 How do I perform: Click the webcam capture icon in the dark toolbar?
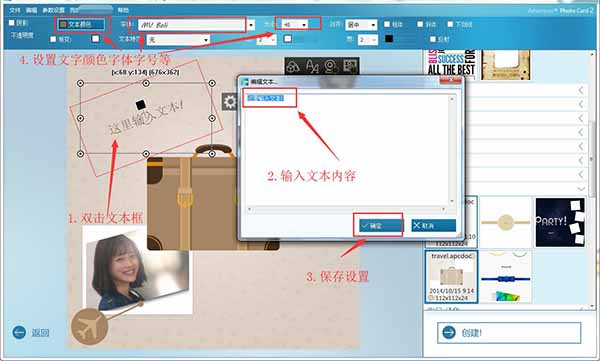pos(331,66)
